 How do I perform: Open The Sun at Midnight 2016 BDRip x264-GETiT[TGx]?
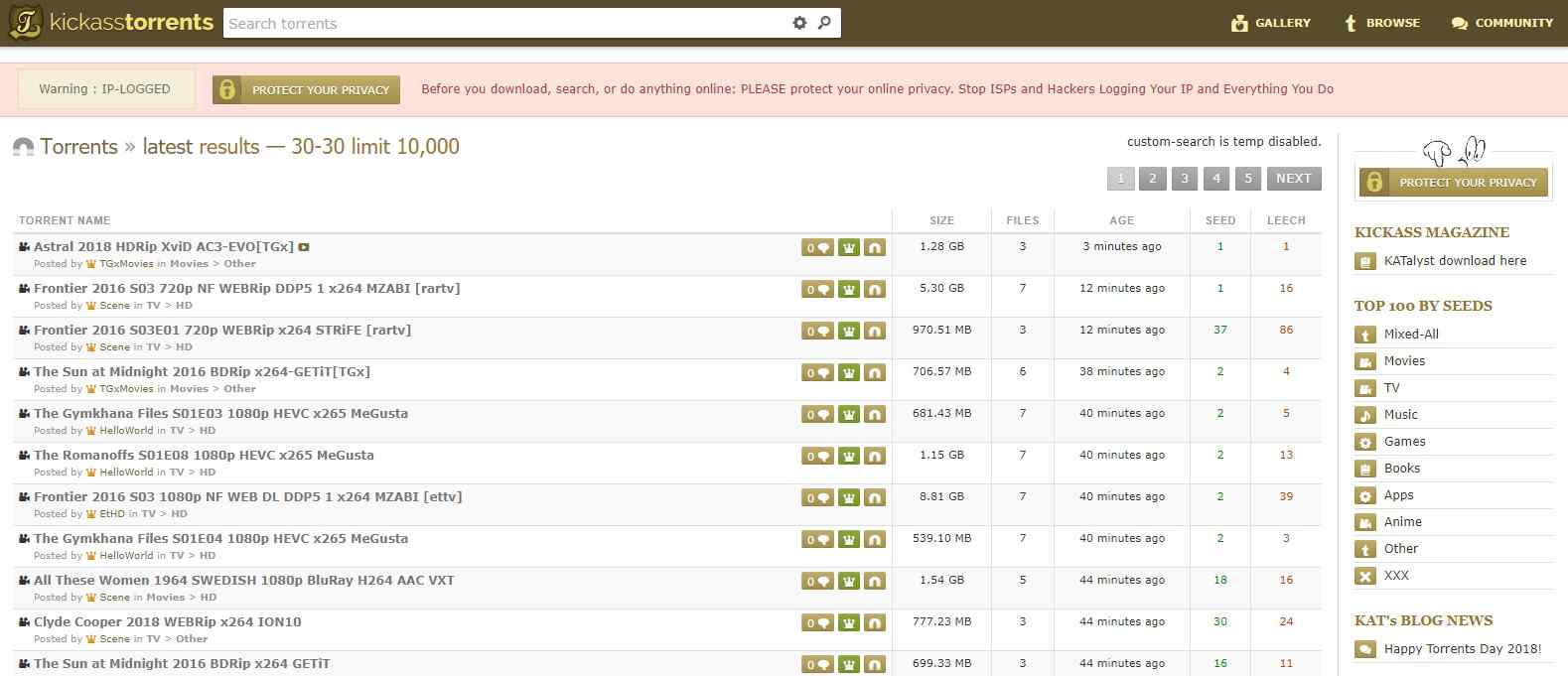202,372
